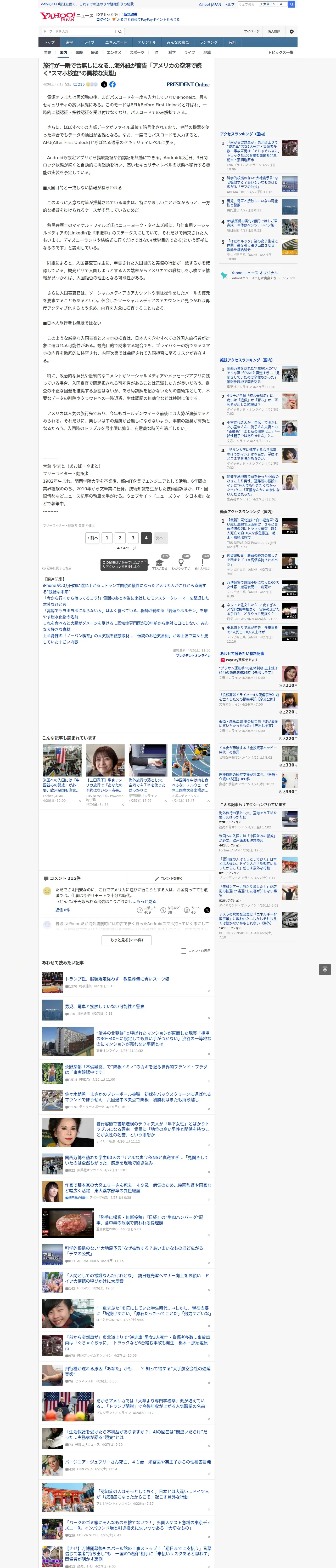Viewport: 336px width, 1568px height.
Task: Click the 215 comment count icon under headline
Action: [79, 85]
